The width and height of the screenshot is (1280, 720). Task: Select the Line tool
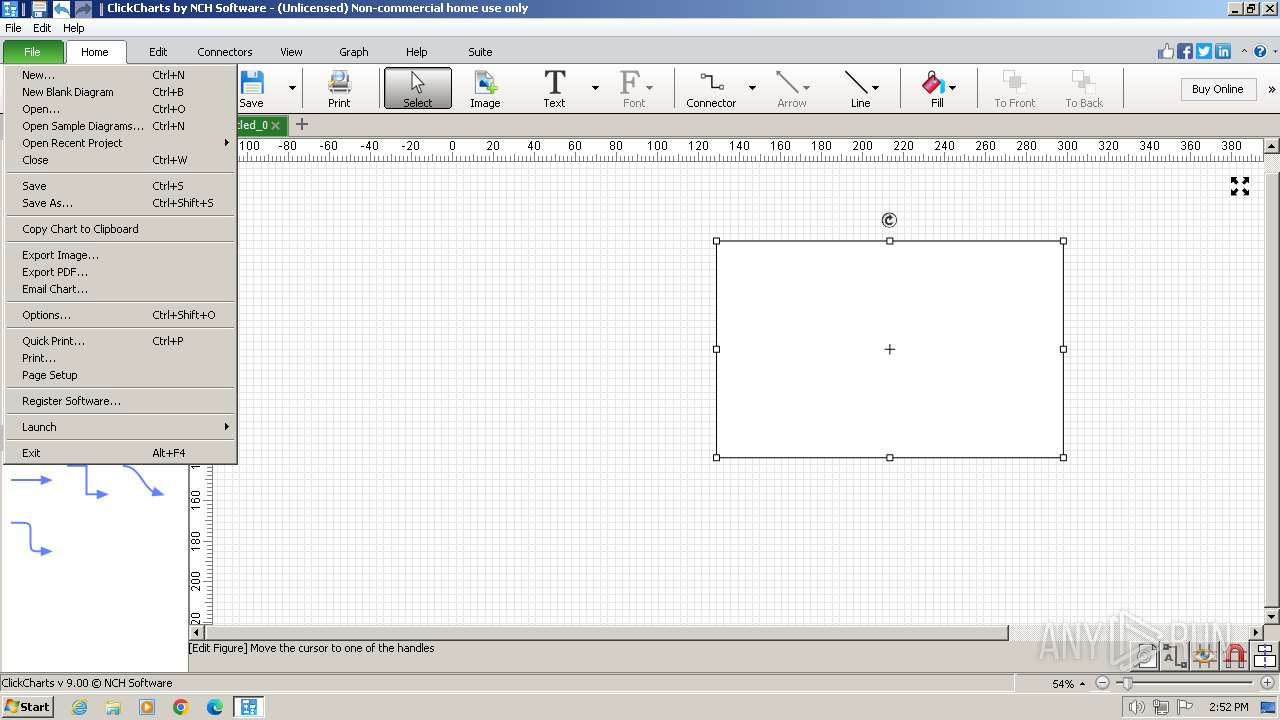point(858,88)
